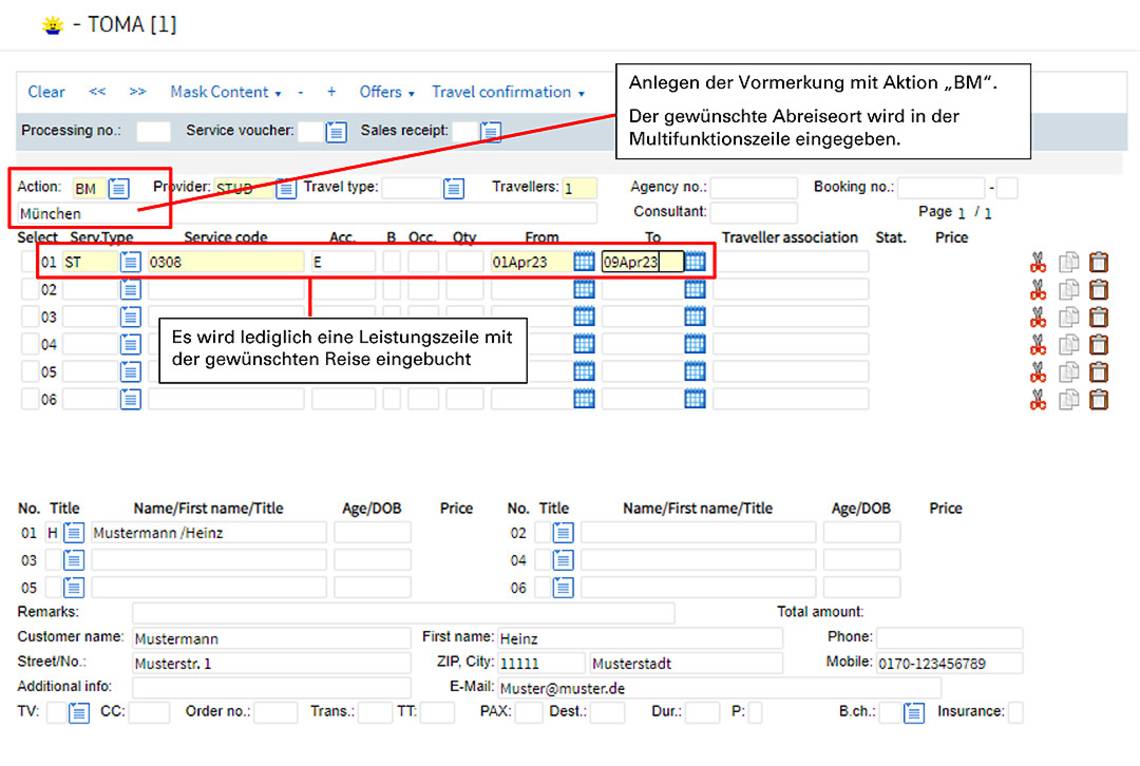Viewport: 1140px width, 766px height.
Task: Paste into service row 01
Action: pos(1099,262)
